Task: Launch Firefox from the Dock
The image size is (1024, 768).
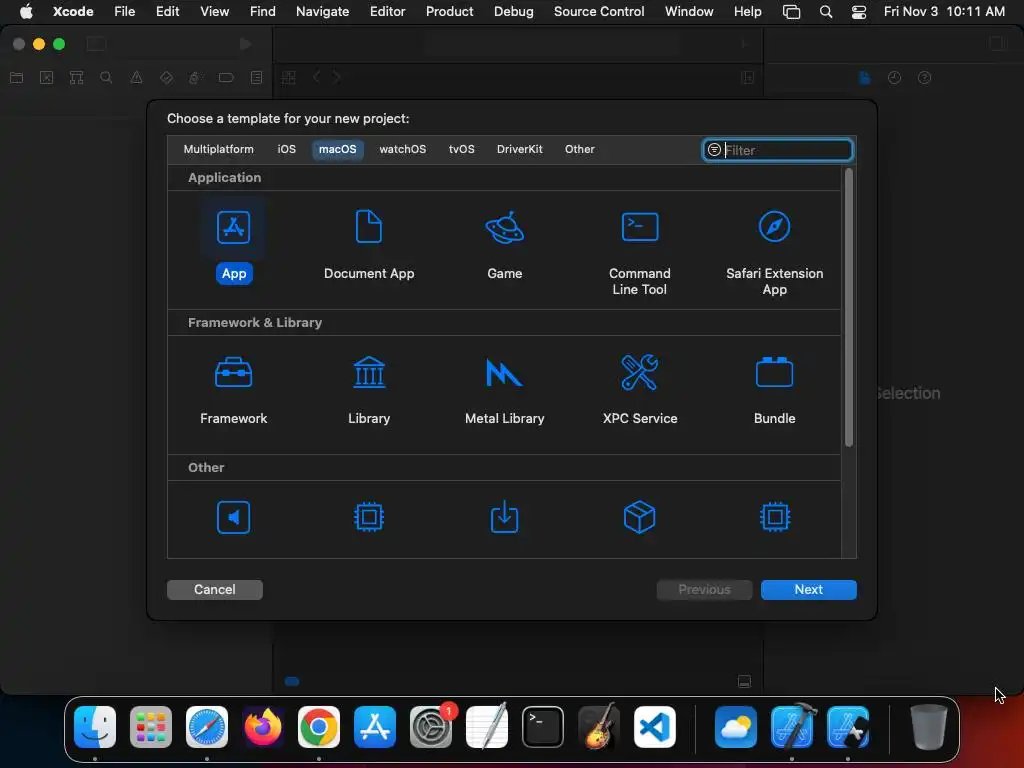Action: pos(263,727)
